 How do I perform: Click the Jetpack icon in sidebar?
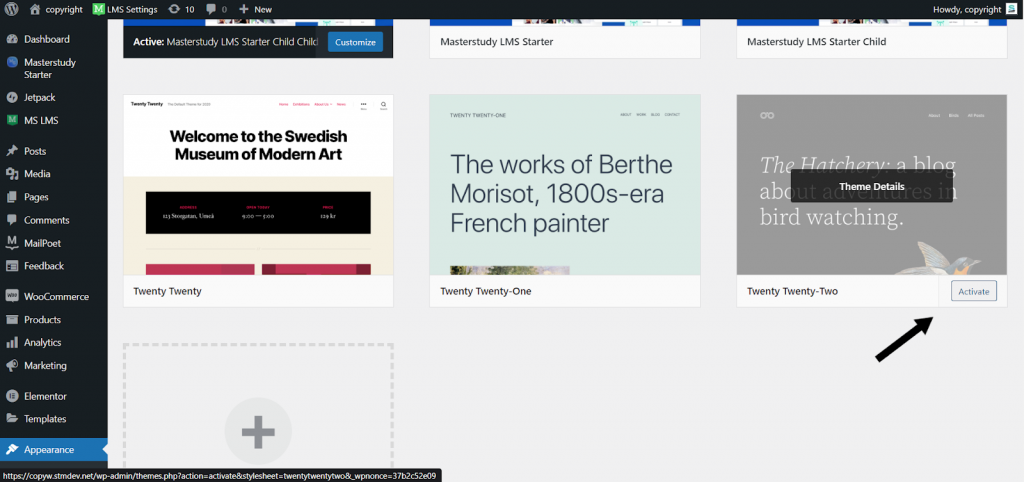12,98
